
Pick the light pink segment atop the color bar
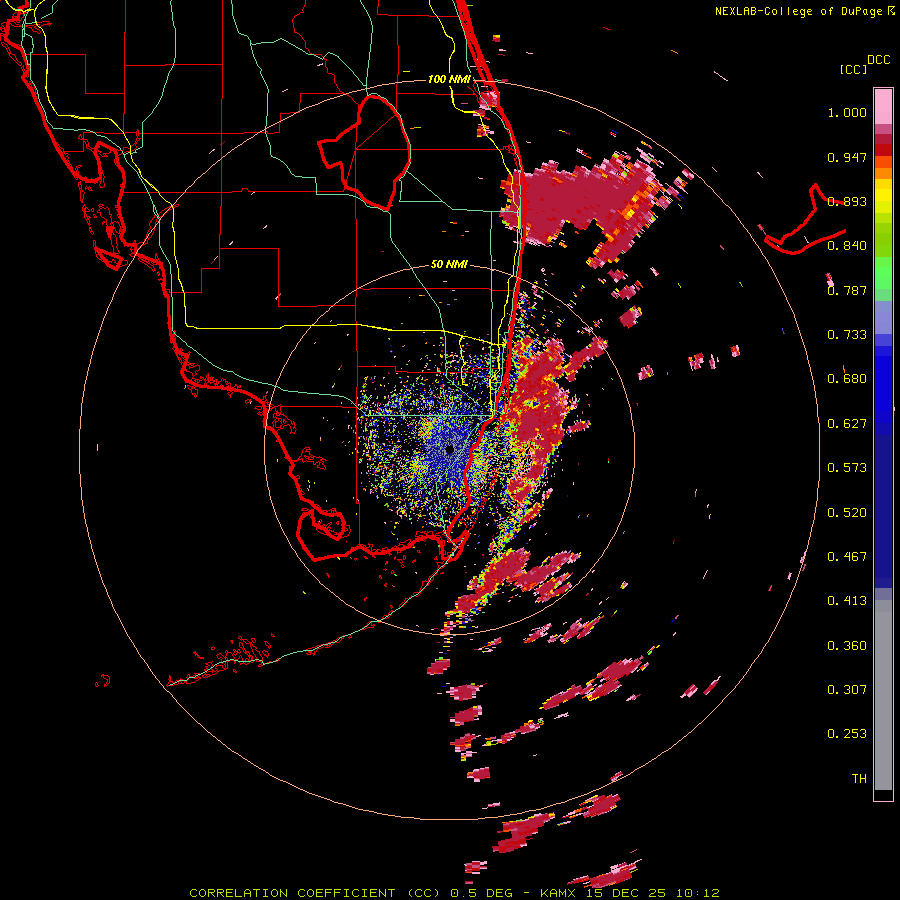pyautogui.click(x=883, y=106)
